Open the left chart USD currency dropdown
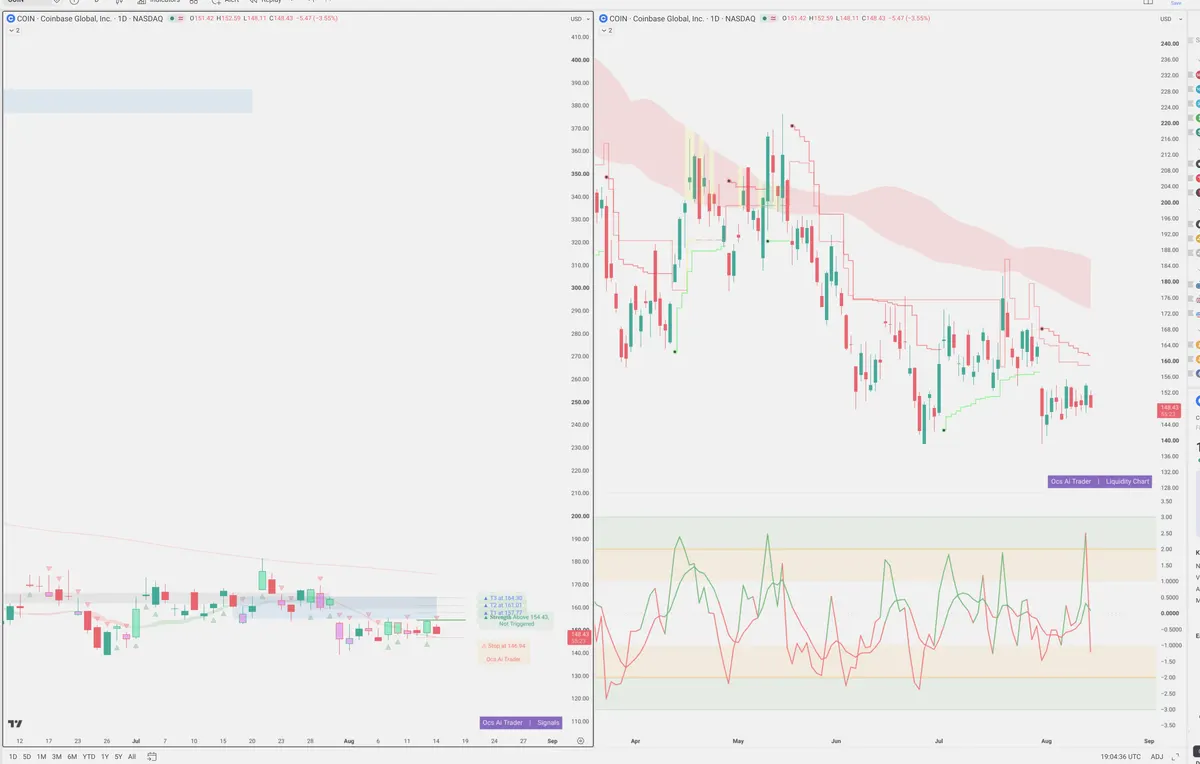 tap(578, 19)
